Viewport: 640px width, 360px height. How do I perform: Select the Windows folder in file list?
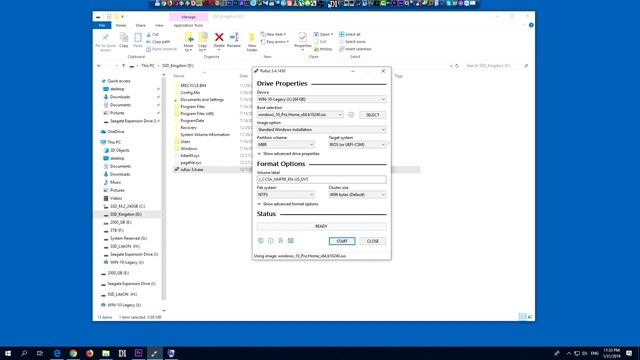pyautogui.click(x=189, y=149)
